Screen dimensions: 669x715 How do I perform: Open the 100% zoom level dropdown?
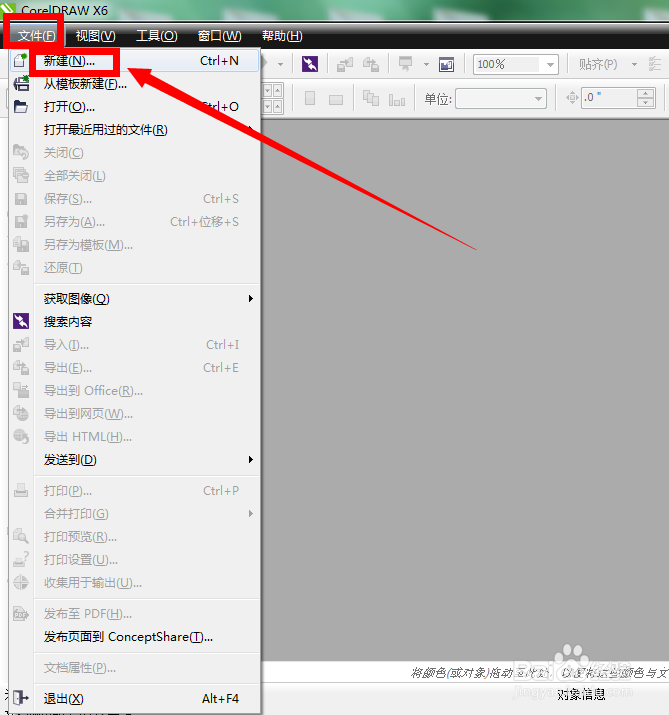coord(550,64)
